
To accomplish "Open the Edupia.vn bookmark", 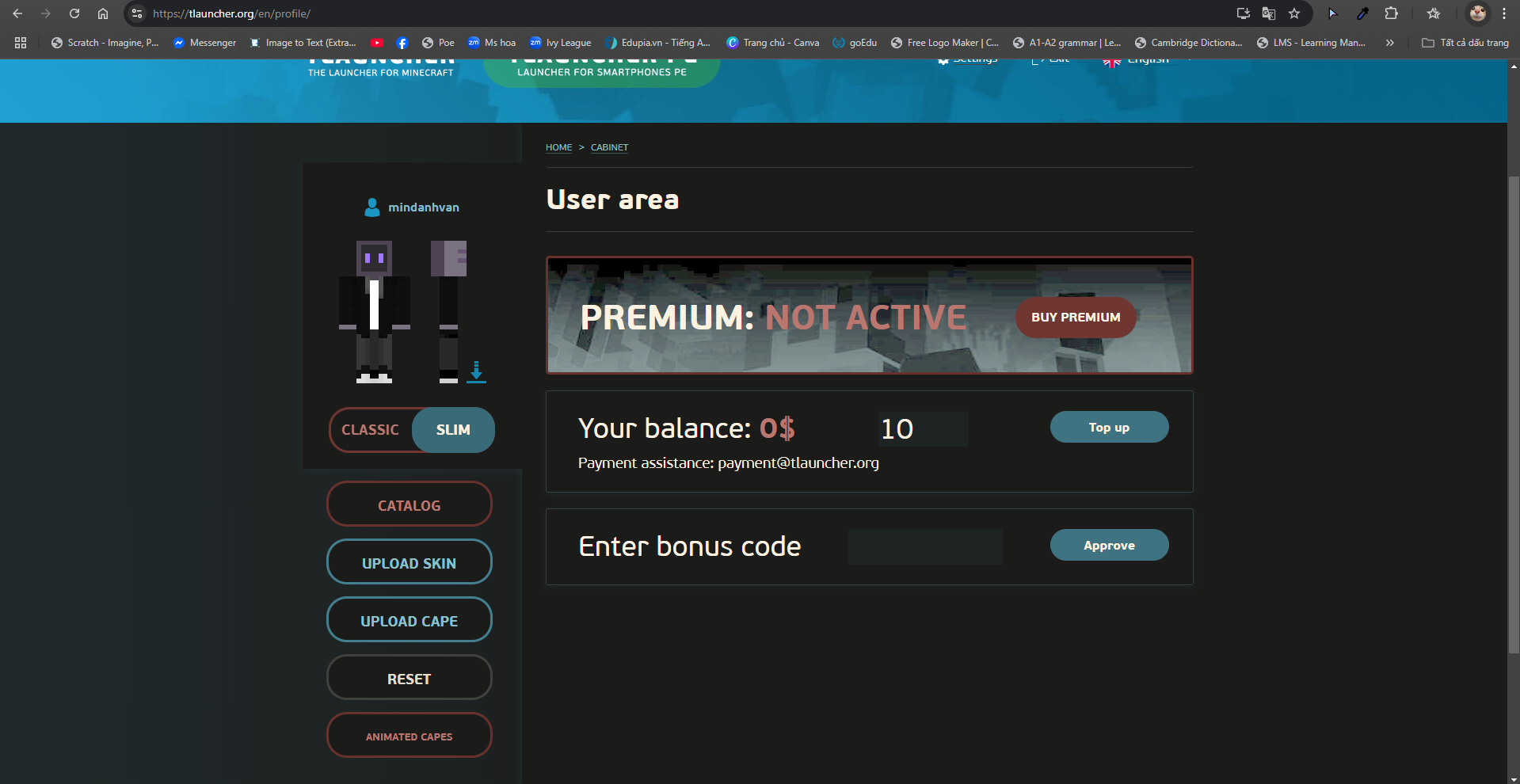I will [x=657, y=43].
